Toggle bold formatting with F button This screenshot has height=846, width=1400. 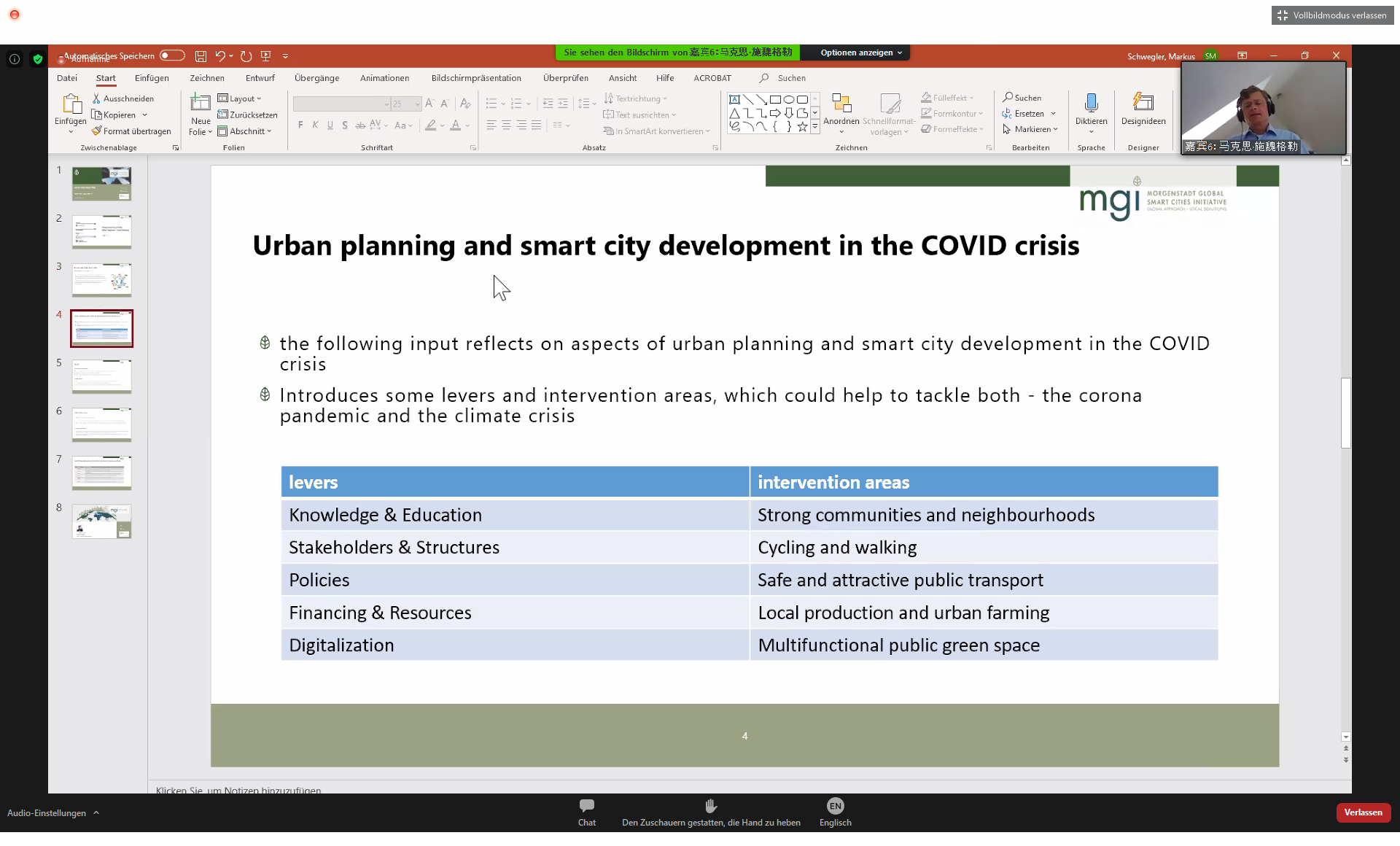(300, 125)
